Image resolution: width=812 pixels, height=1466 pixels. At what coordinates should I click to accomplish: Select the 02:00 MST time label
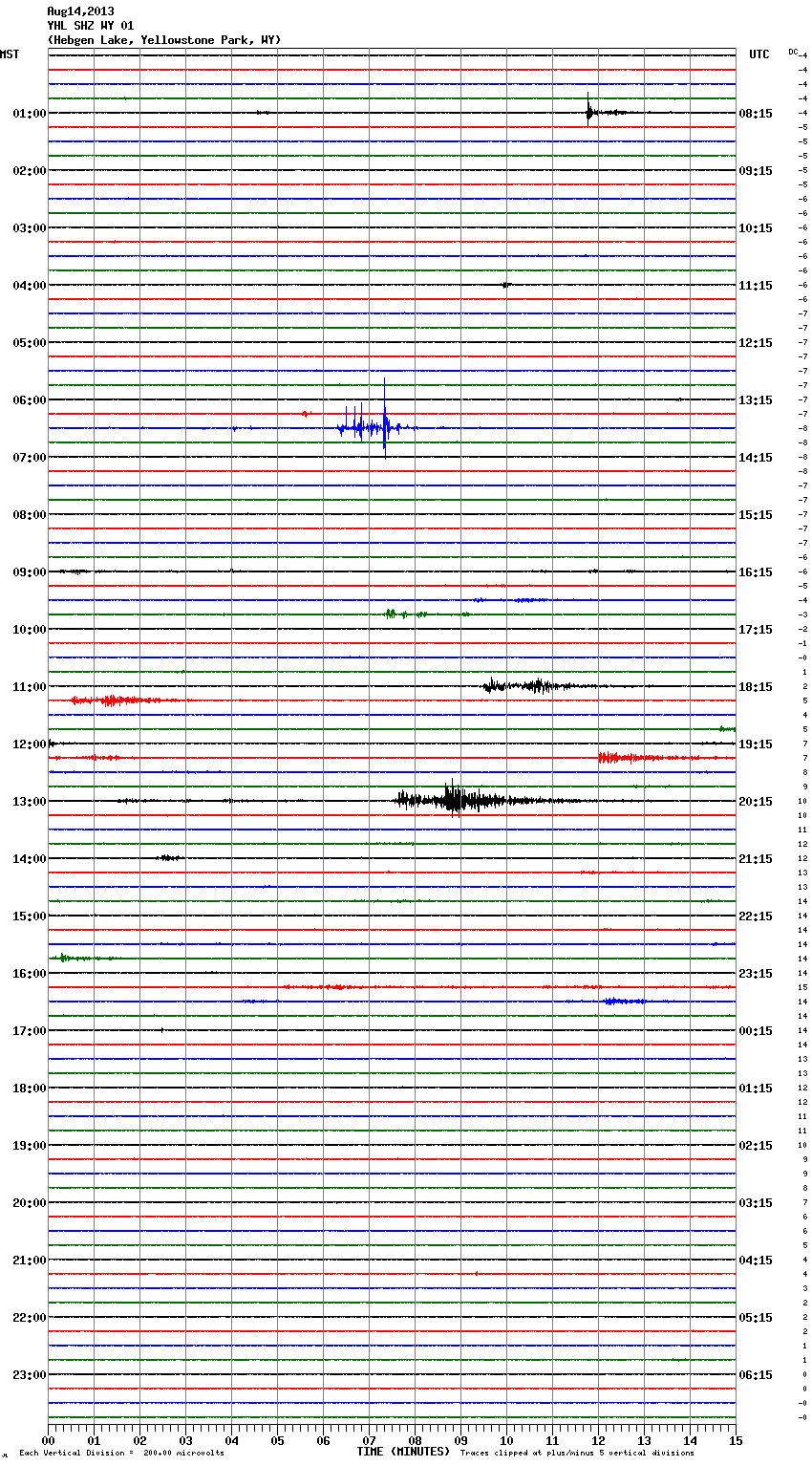(29, 171)
